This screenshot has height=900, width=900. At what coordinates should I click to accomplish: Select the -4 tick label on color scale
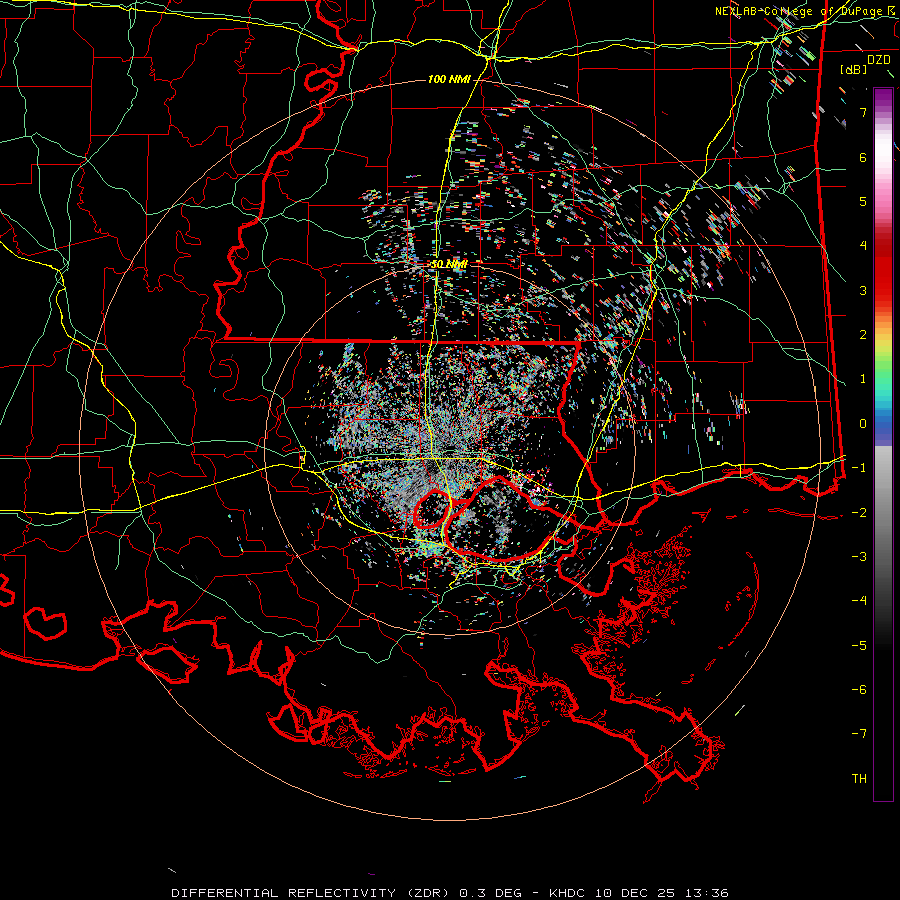(859, 601)
